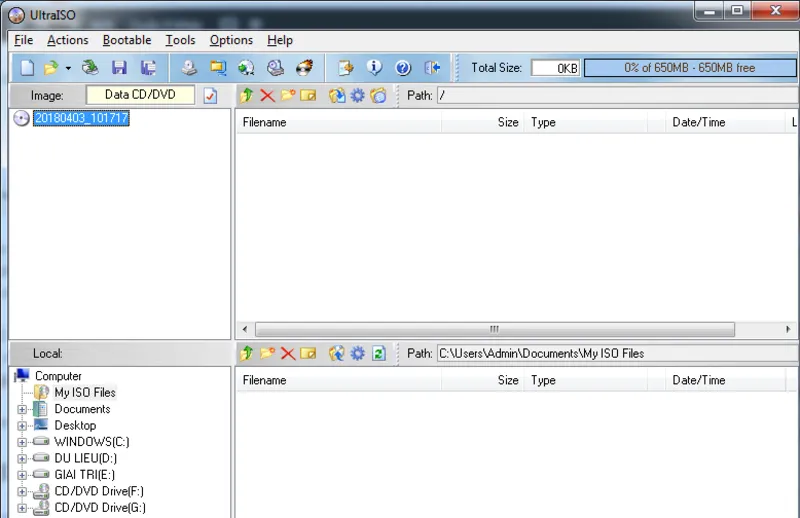Create new folder in image toolbar
Image resolution: width=800 pixels, height=518 pixels.
[x=288, y=95]
